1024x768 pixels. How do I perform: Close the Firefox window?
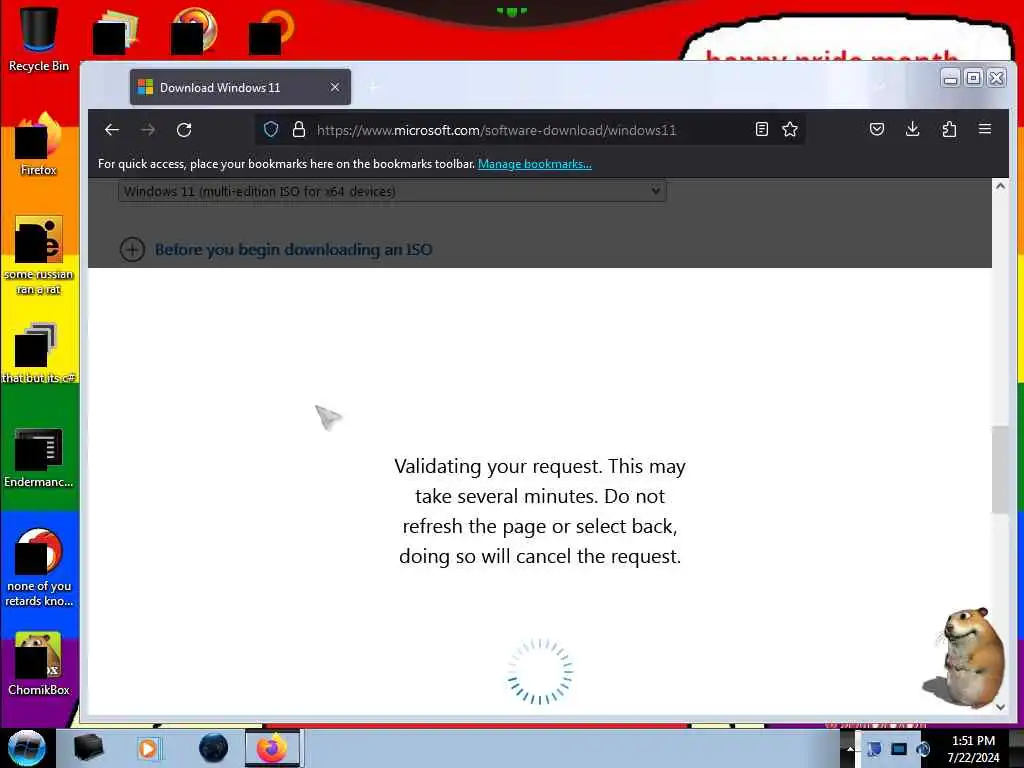click(x=997, y=78)
